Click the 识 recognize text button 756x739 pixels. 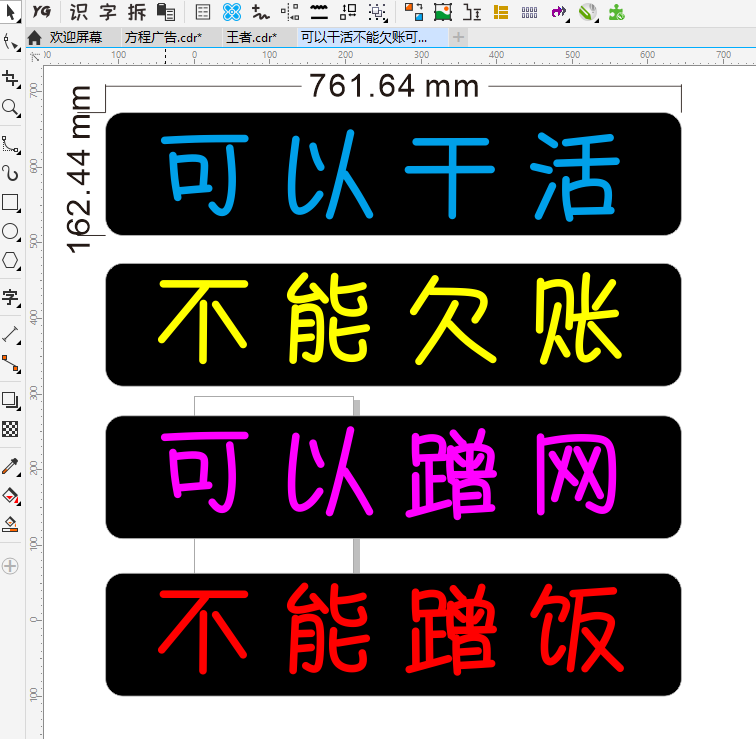click(79, 12)
